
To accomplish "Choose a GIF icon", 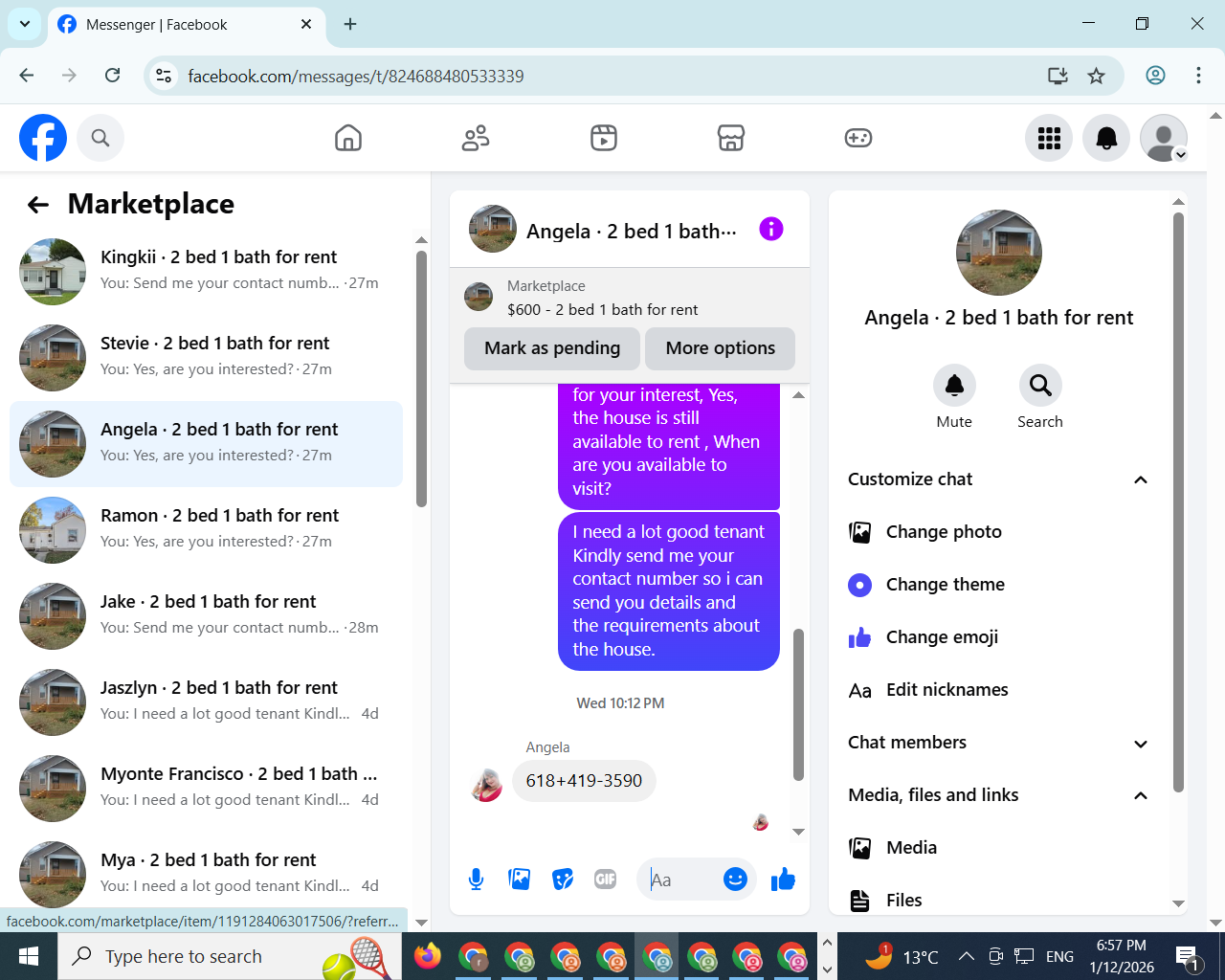I will [x=606, y=879].
